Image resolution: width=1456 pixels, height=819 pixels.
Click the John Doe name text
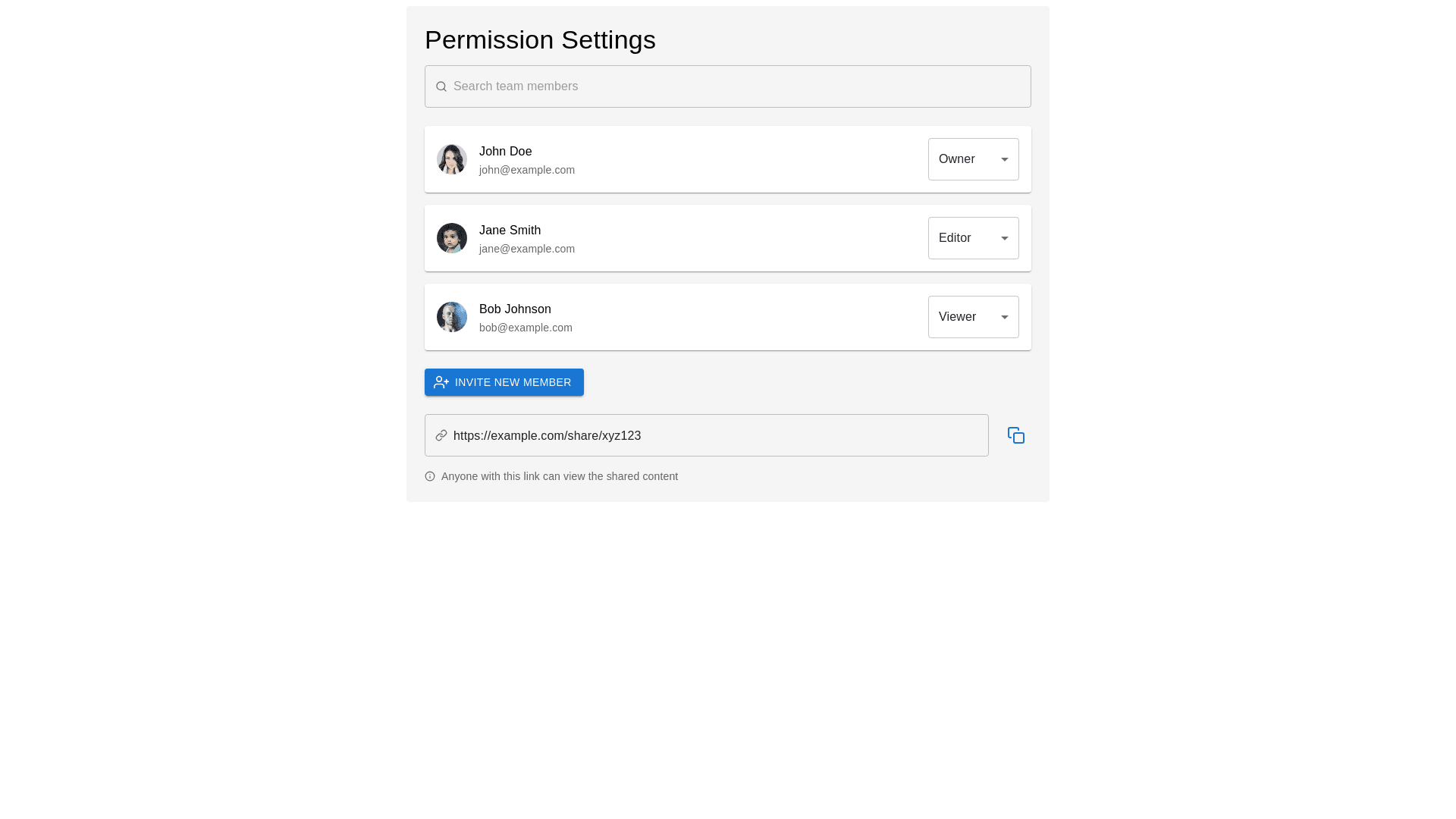pos(506,152)
